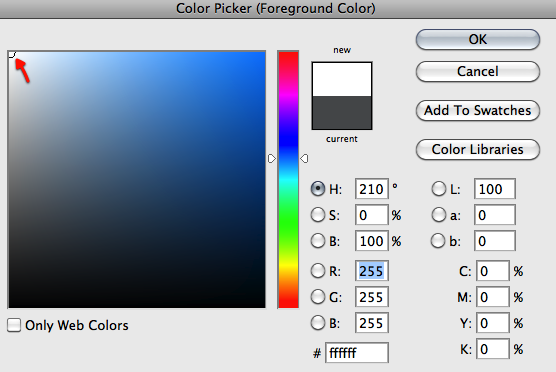This screenshot has width=556, height=372.
Task: Click the C cyan percent field
Action: click(x=493, y=271)
